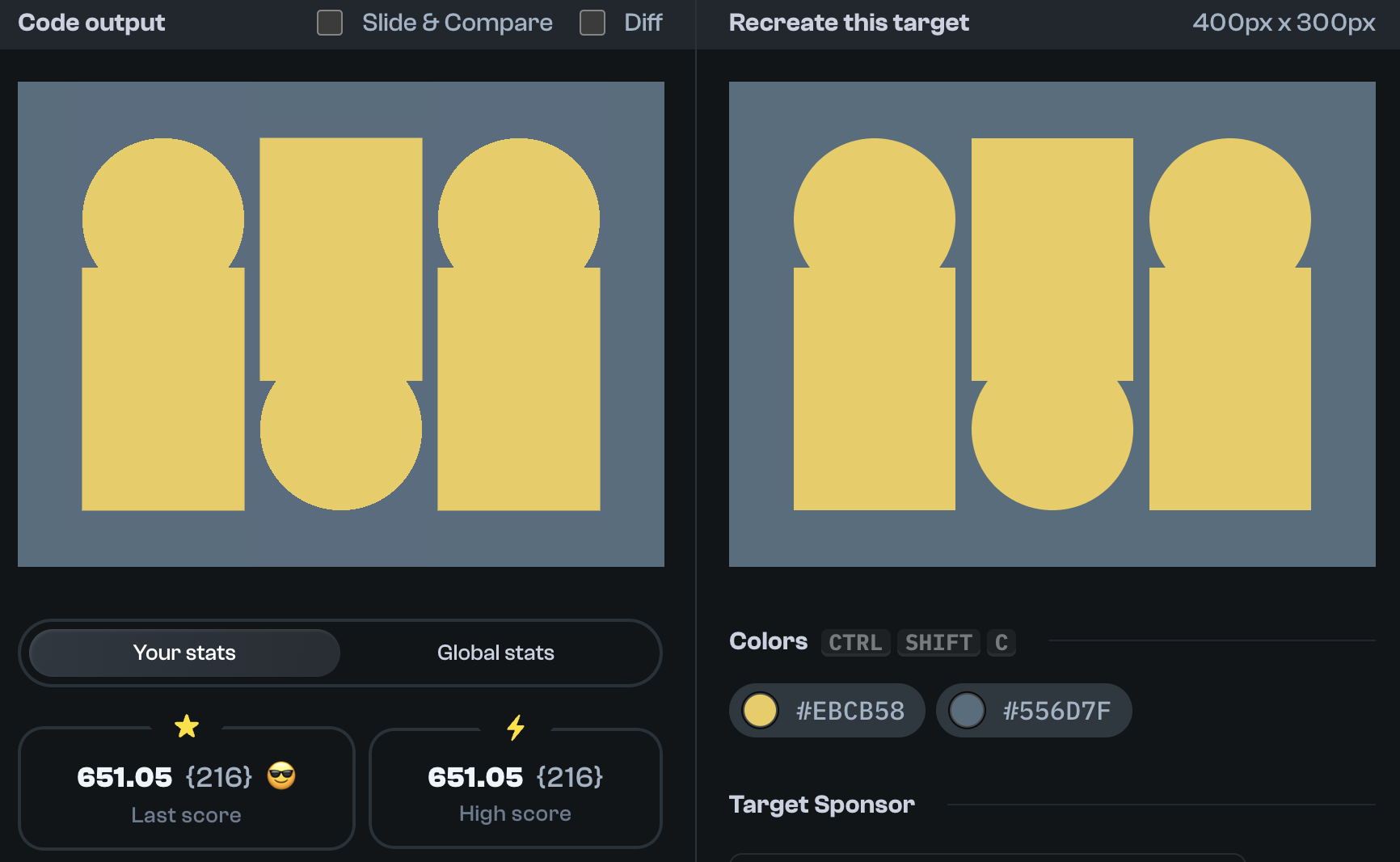This screenshot has width=1400, height=862.
Task: Check Slide & Compare to overlay outputs
Action: pos(330,23)
